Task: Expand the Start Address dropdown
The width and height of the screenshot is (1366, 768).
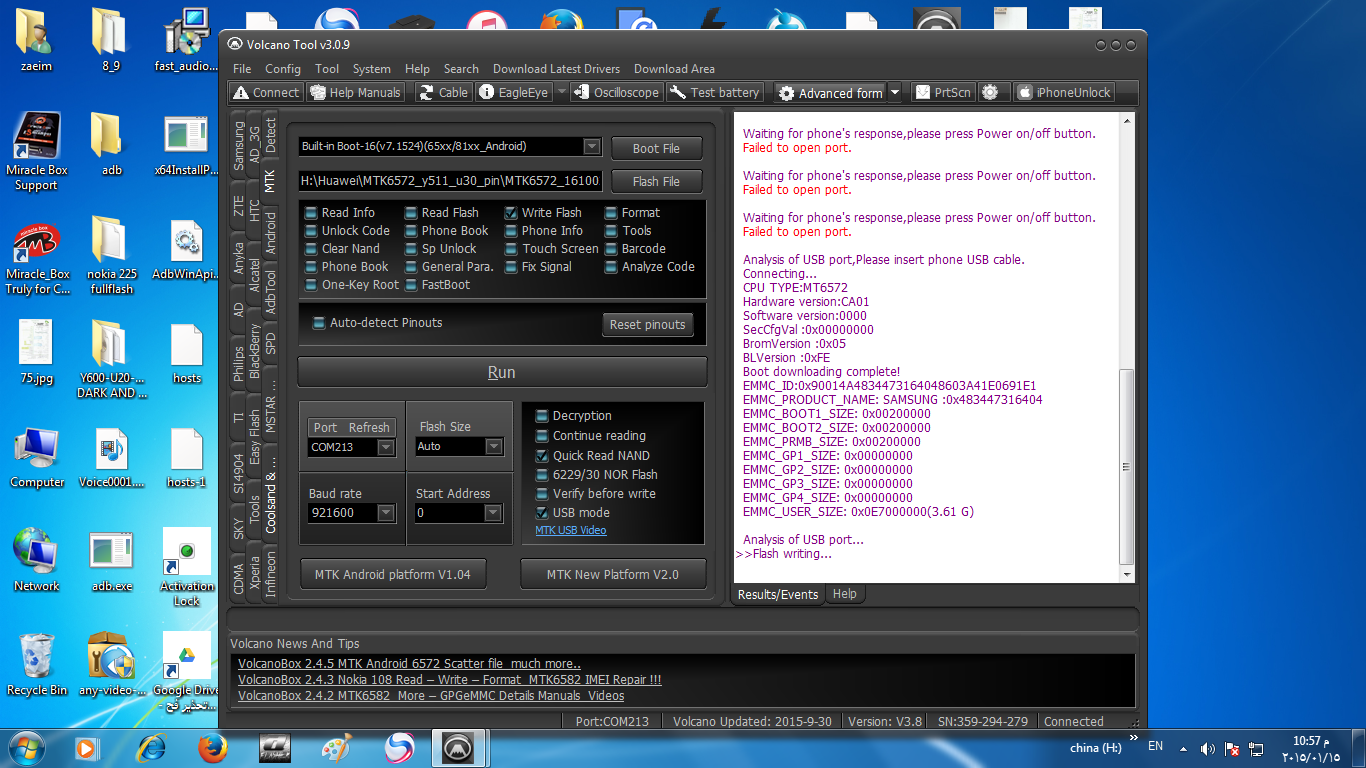Action: pos(493,513)
